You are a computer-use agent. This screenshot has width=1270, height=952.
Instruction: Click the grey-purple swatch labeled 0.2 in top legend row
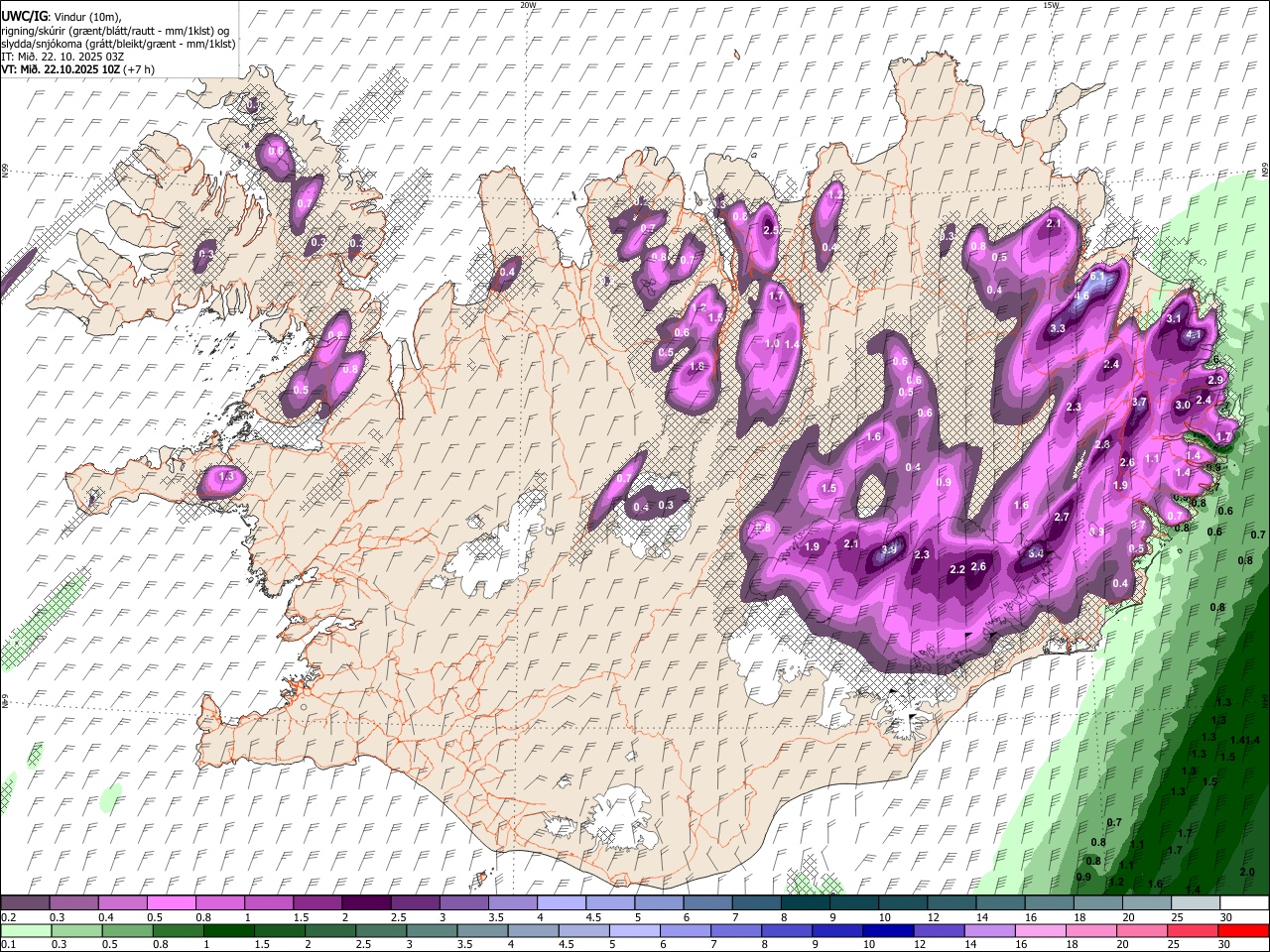click(25, 903)
